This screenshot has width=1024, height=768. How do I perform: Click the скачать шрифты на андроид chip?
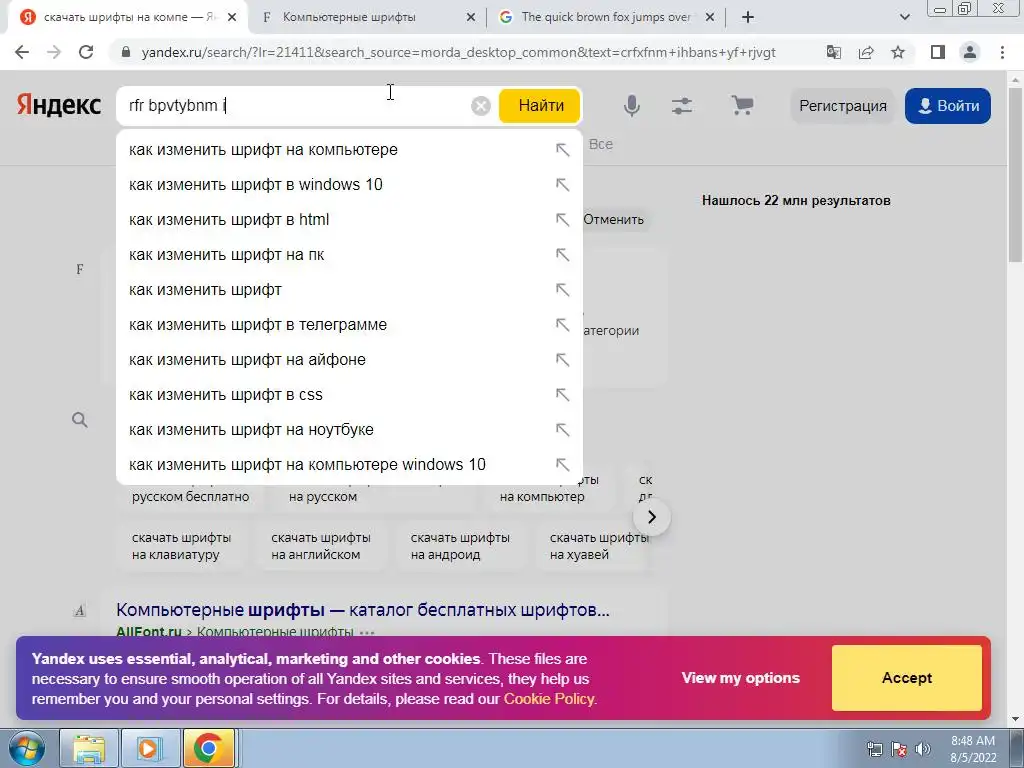[x=460, y=546]
